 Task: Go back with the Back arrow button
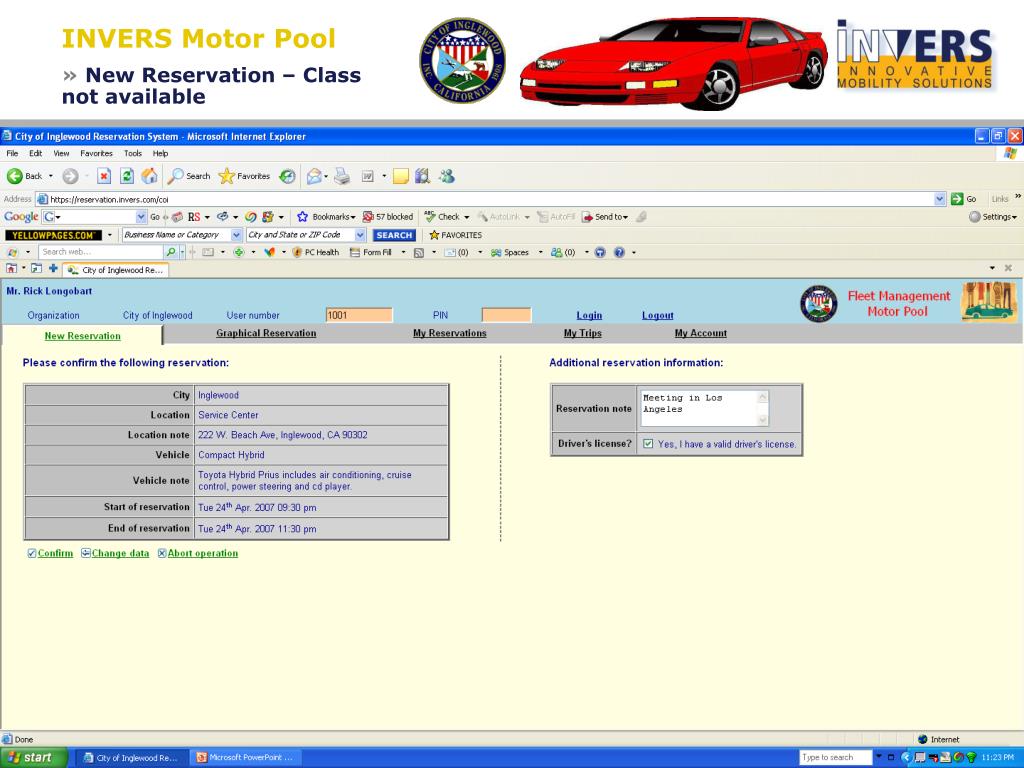[x=24, y=176]
